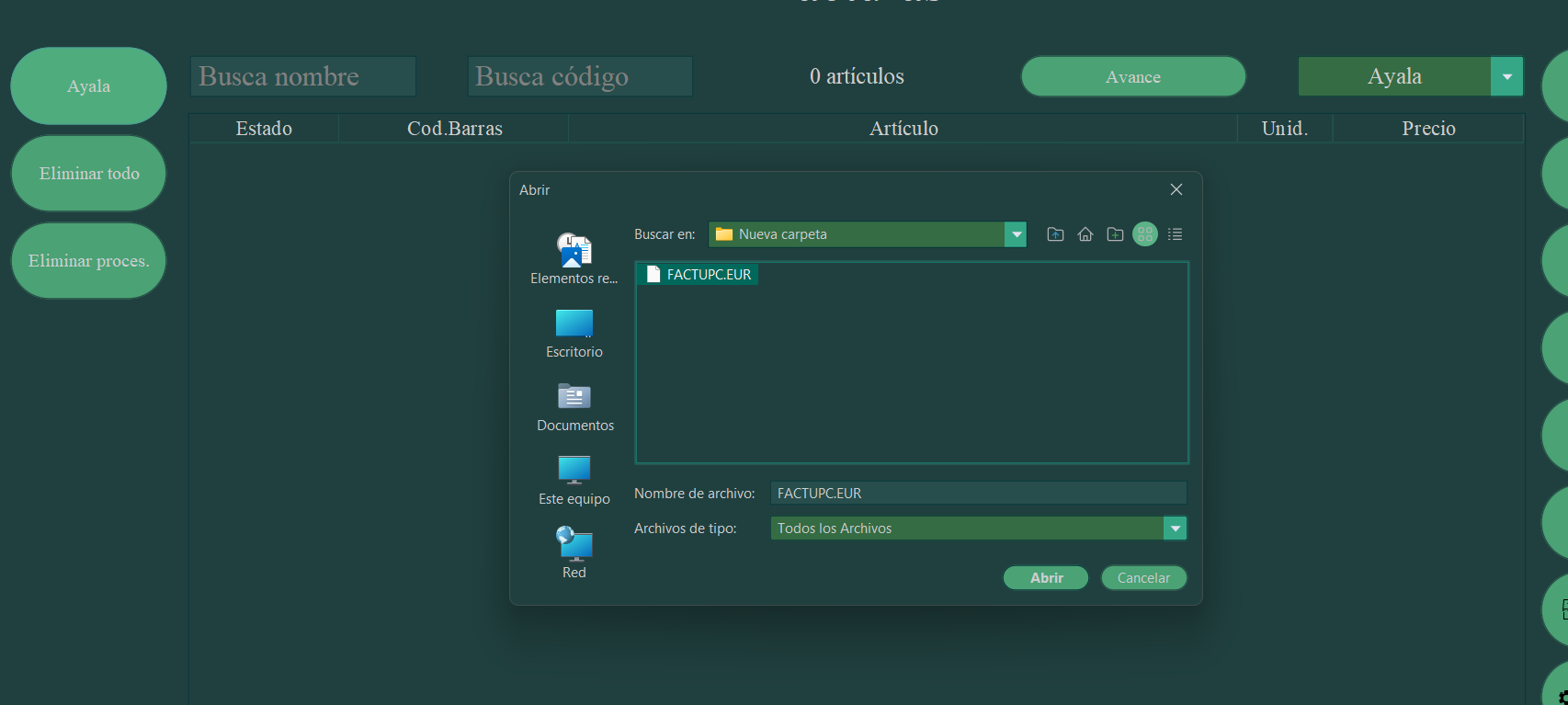Image resolution: width=1568 pixels, height=705 pixels.
Task: Sort by the Cod.Barras column header
Action: point(454,129)
